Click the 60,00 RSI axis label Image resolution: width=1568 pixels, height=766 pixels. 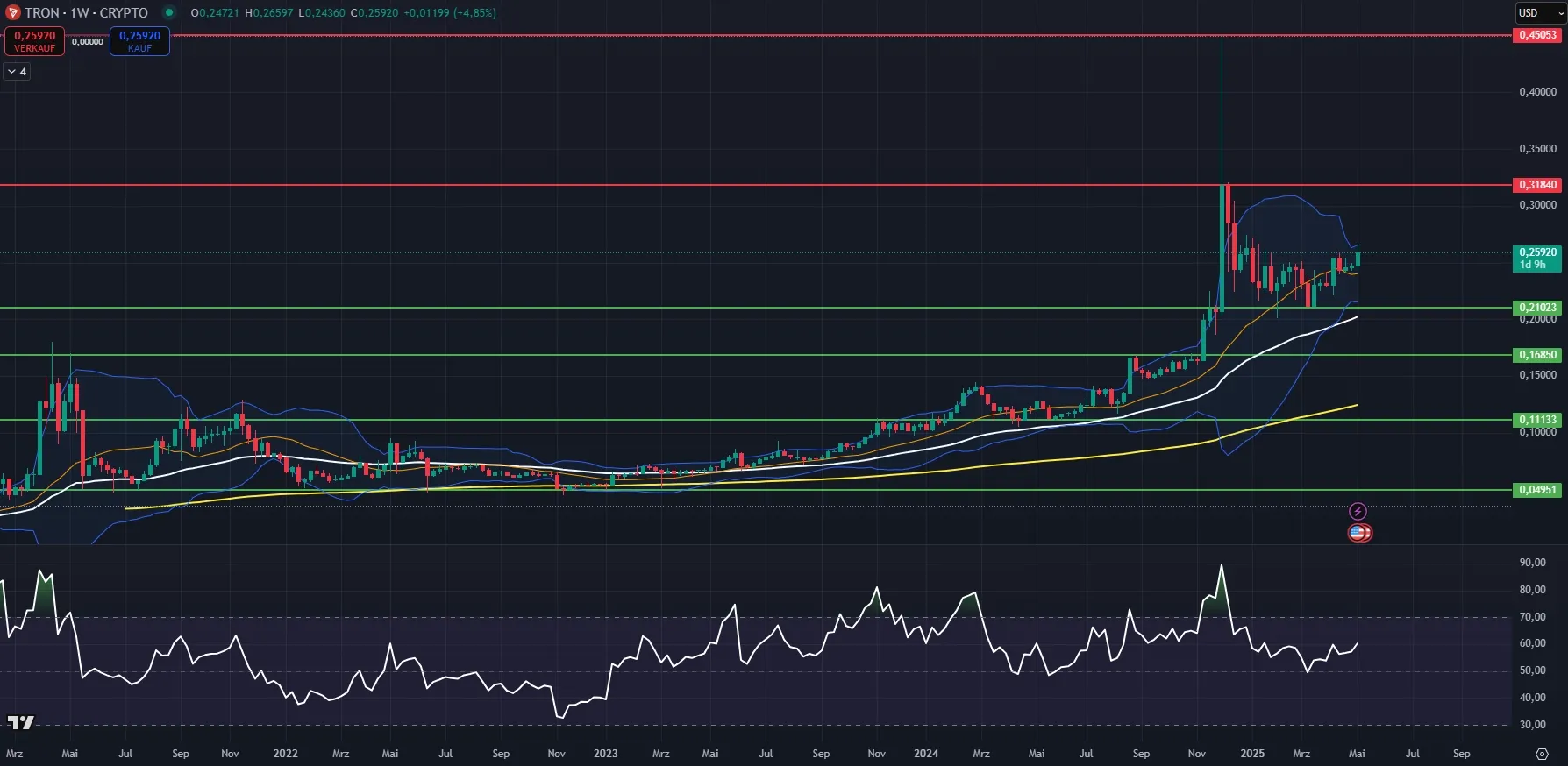tap(1532, 643)
